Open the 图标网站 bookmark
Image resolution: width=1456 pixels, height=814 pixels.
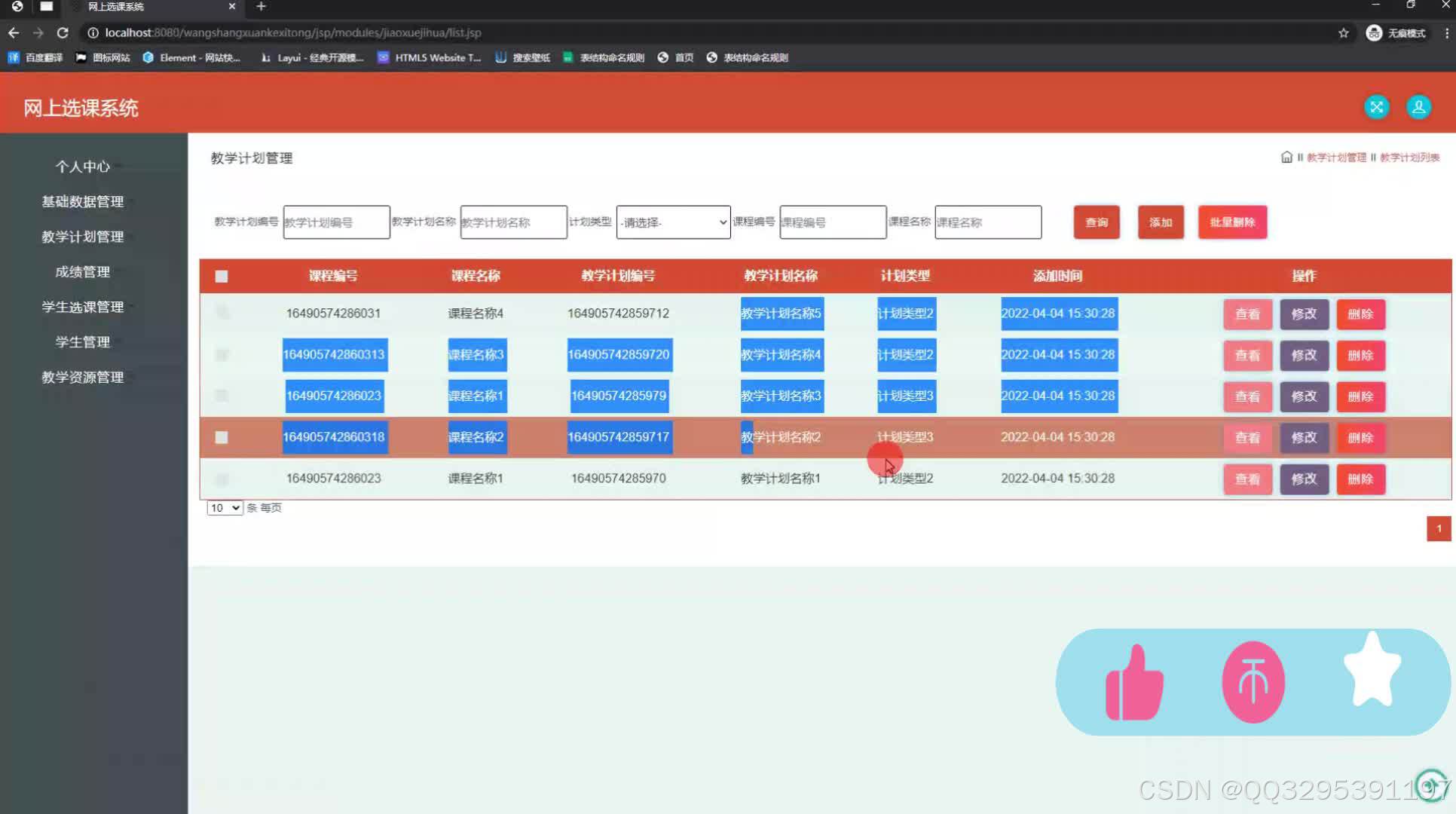tap(103, 57)
